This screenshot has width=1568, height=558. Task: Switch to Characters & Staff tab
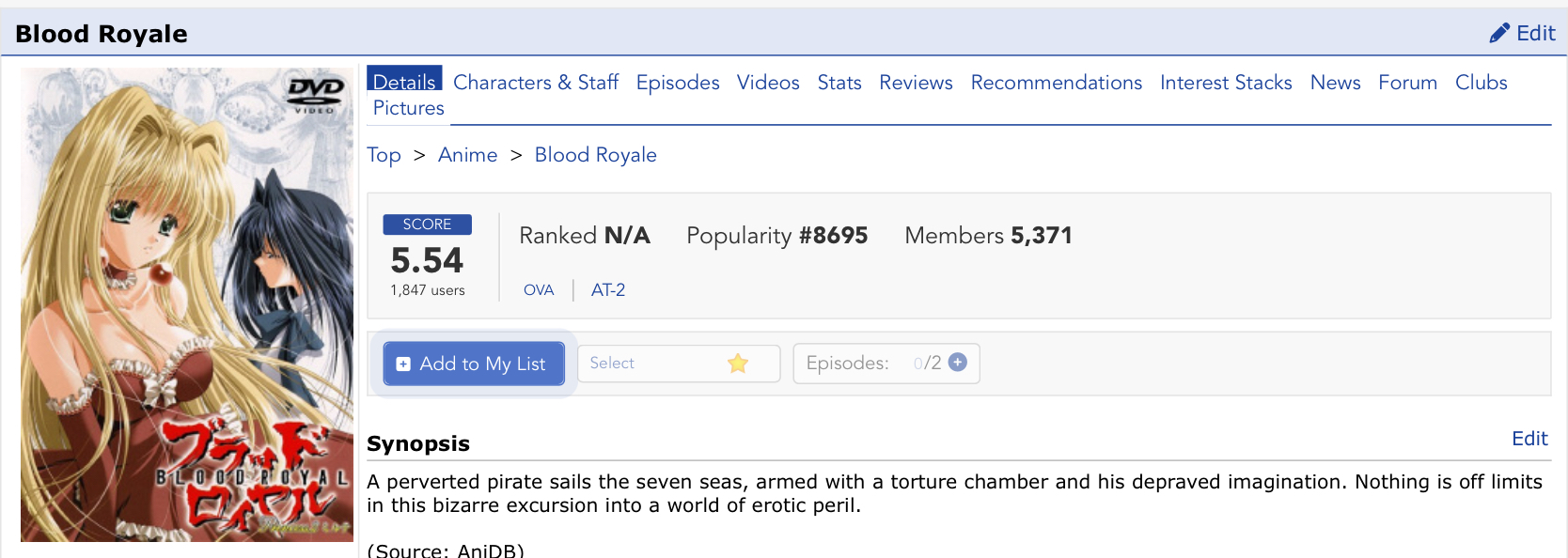pos(536,83)
